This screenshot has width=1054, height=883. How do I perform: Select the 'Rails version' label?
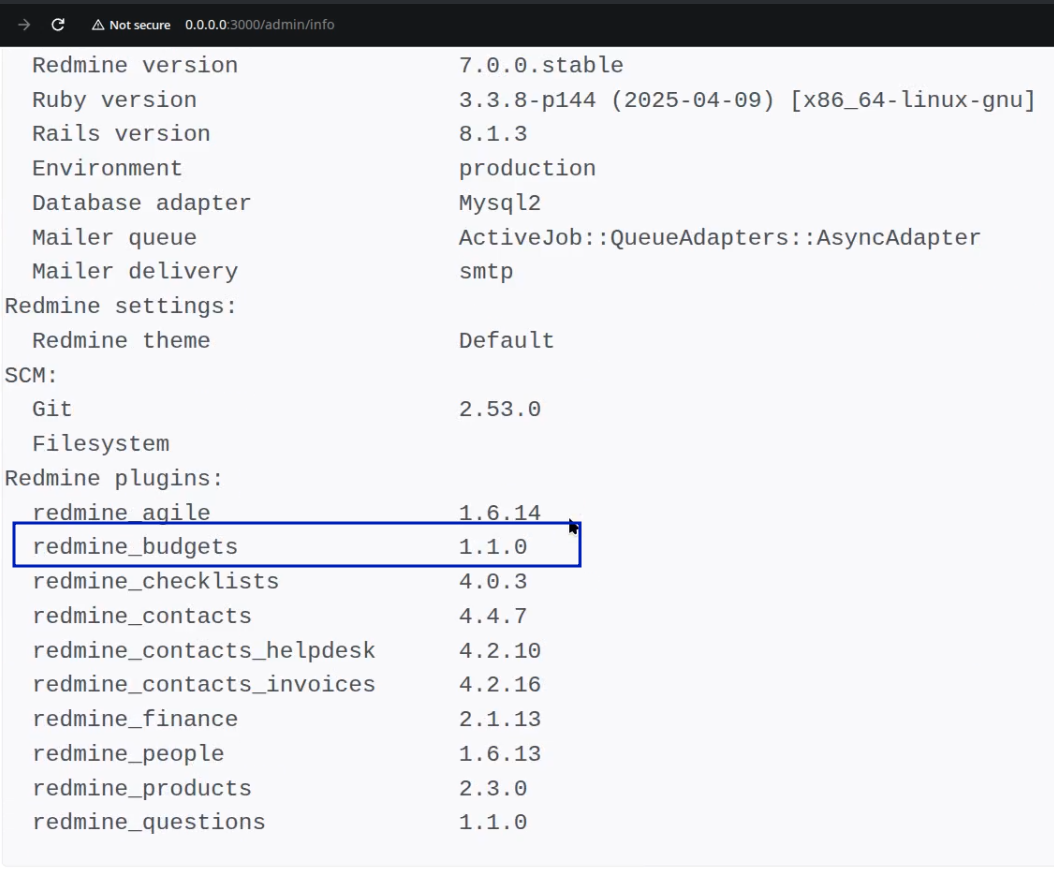coord(121,134)
